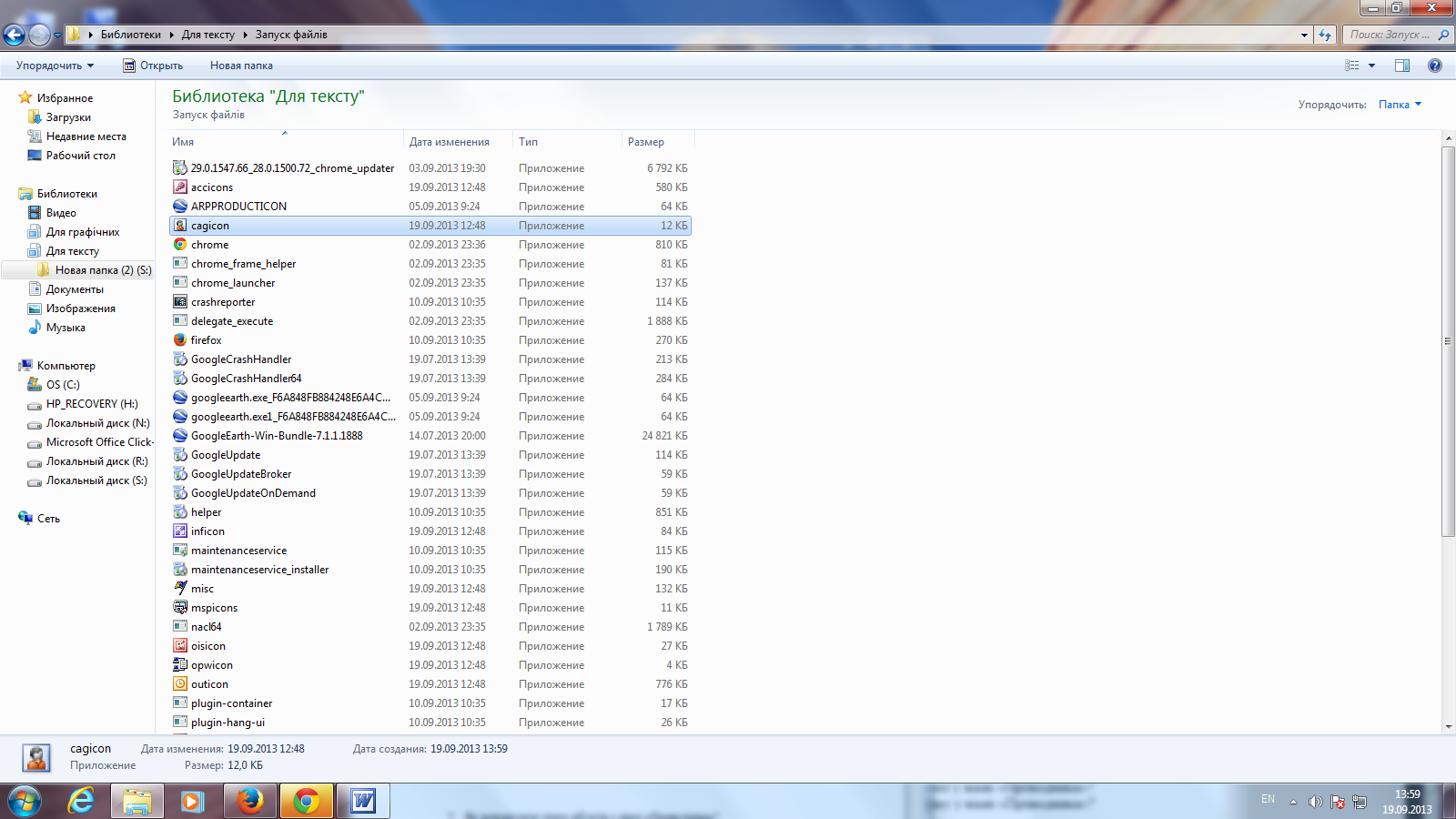
Task: Click the crashreporter file icon
Action: click(180, 302)
